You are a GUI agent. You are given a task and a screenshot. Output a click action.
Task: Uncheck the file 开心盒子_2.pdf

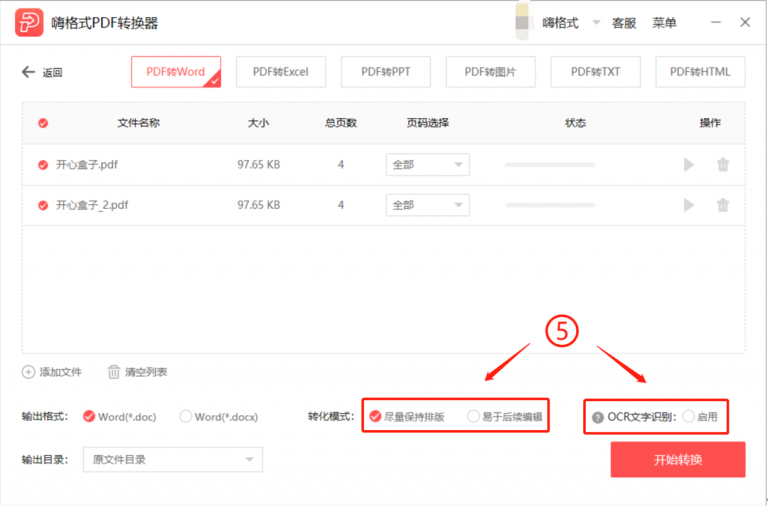[43, 205]
